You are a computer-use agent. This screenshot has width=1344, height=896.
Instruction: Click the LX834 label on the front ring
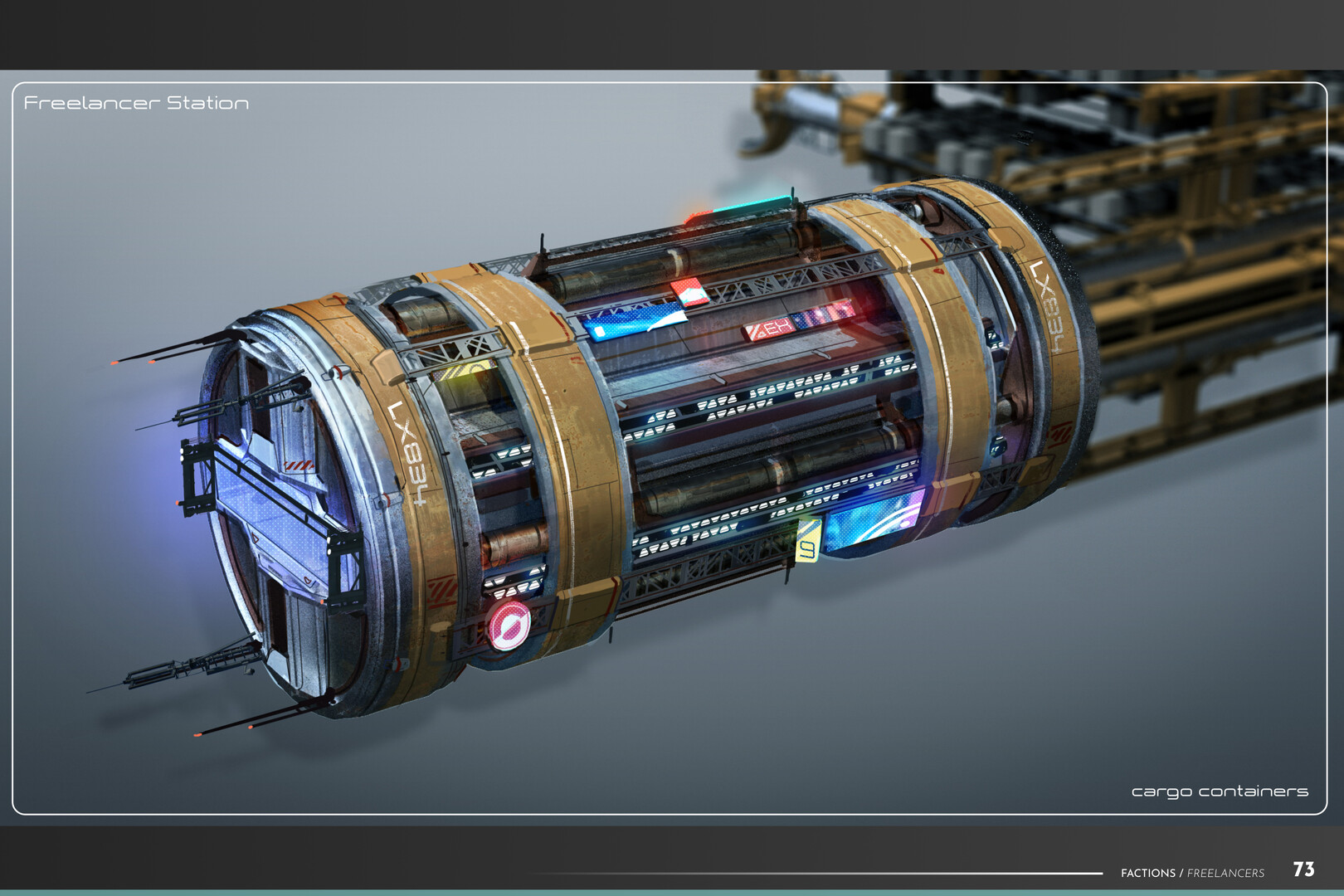(x=410, y=453)
